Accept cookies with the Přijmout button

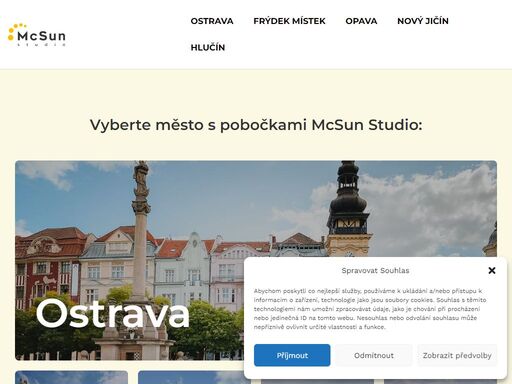pyautogui.click(x=292, y=355)
